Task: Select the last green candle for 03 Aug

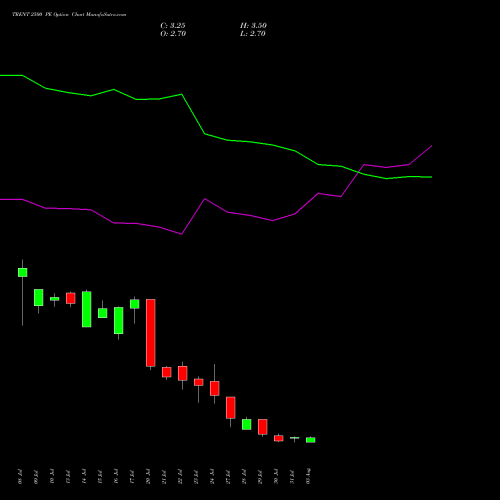Action: pos(311,440)
